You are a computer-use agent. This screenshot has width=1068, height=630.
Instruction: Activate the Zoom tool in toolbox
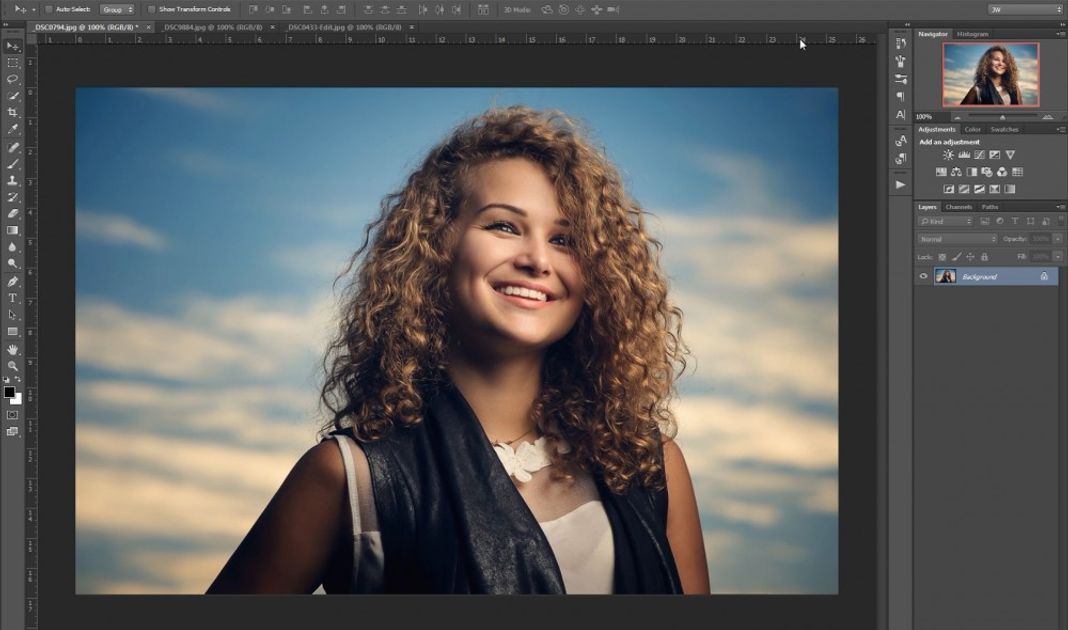tap(13, 366)
